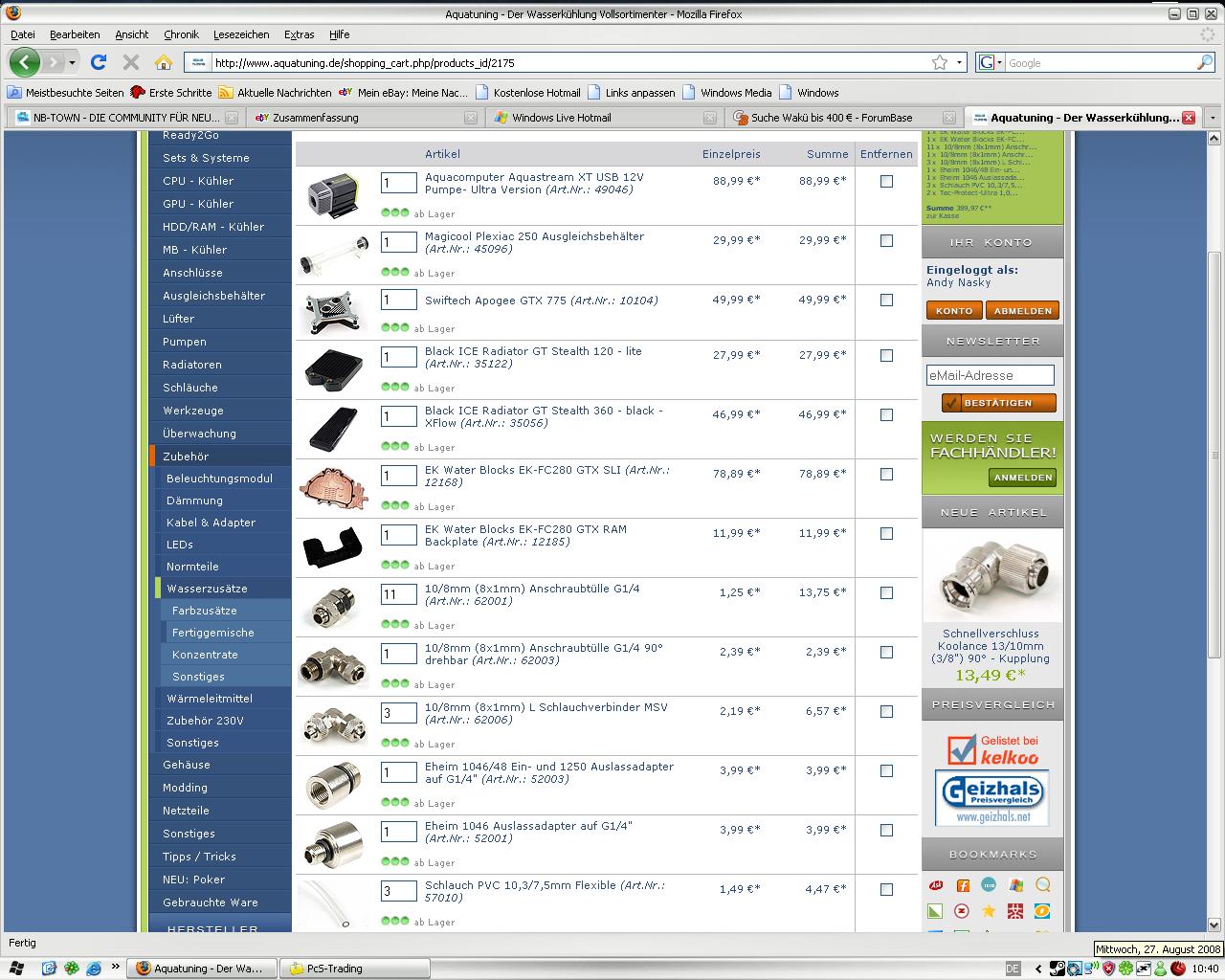This screenshot has width=1225, height=980.
Task: Open Mein eBay bookmark in toolbar
Action: coord(404,93)
